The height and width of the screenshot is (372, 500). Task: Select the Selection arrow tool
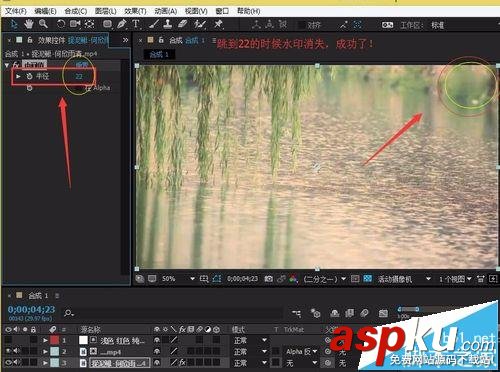[x=14, y=24]
